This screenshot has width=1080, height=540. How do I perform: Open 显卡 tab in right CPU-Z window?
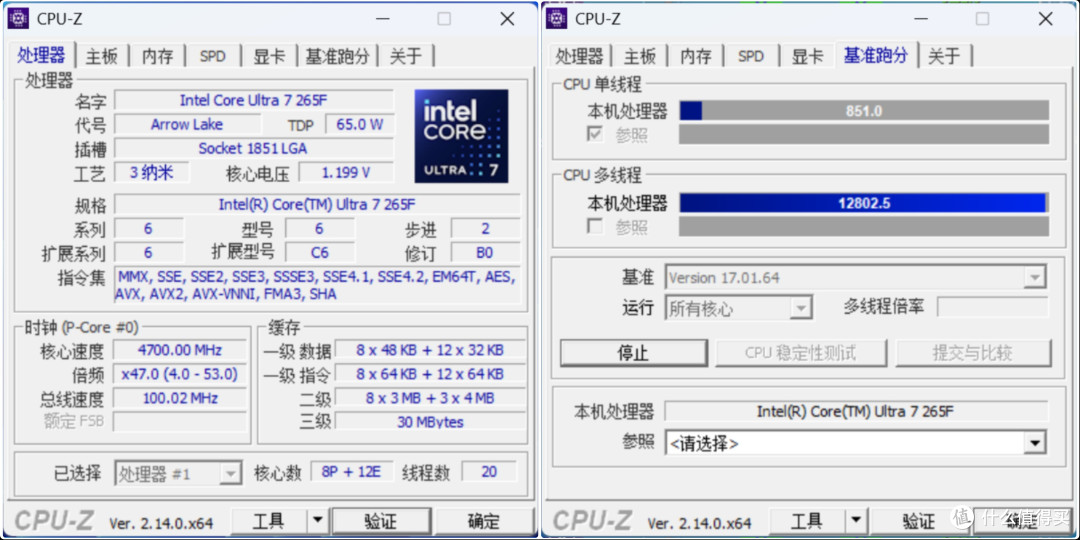coord(807,56)
